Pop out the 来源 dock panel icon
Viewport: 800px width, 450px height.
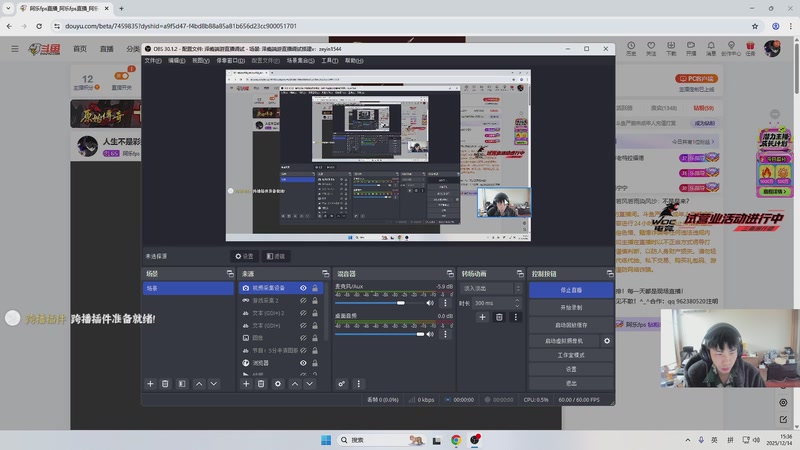326,274
